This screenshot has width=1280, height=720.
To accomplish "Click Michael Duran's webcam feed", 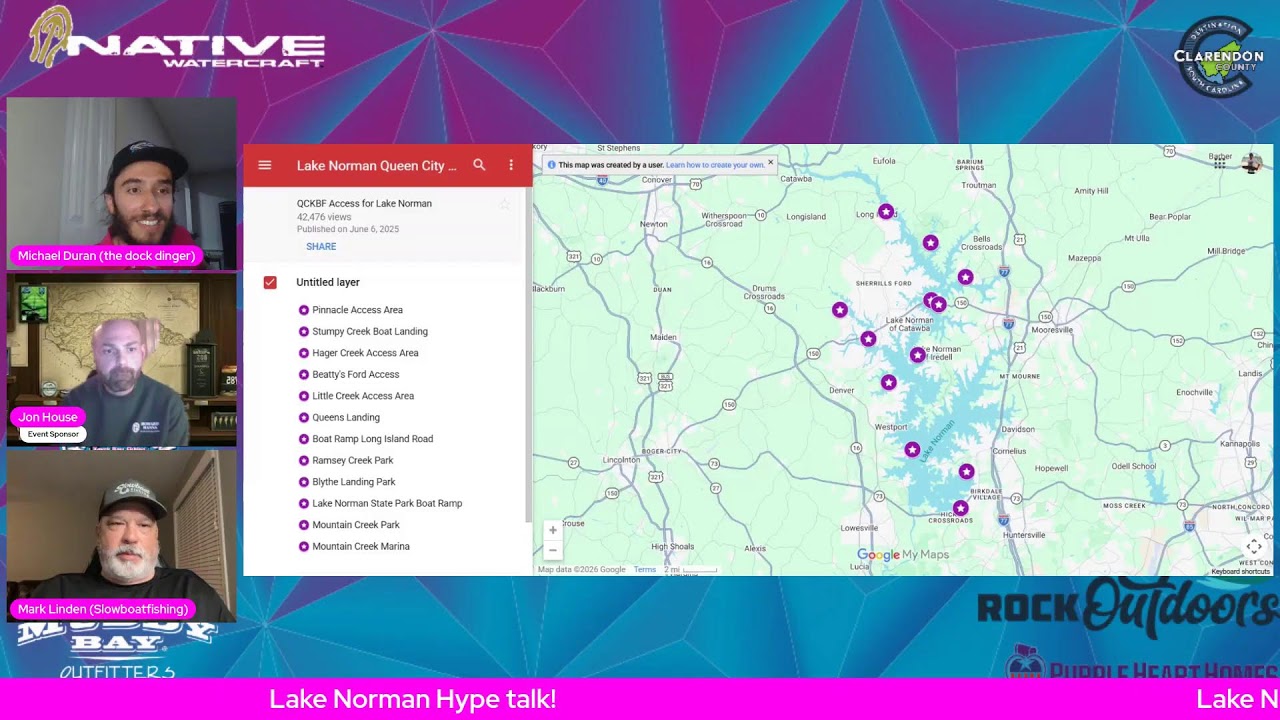I will click(122, 183).
